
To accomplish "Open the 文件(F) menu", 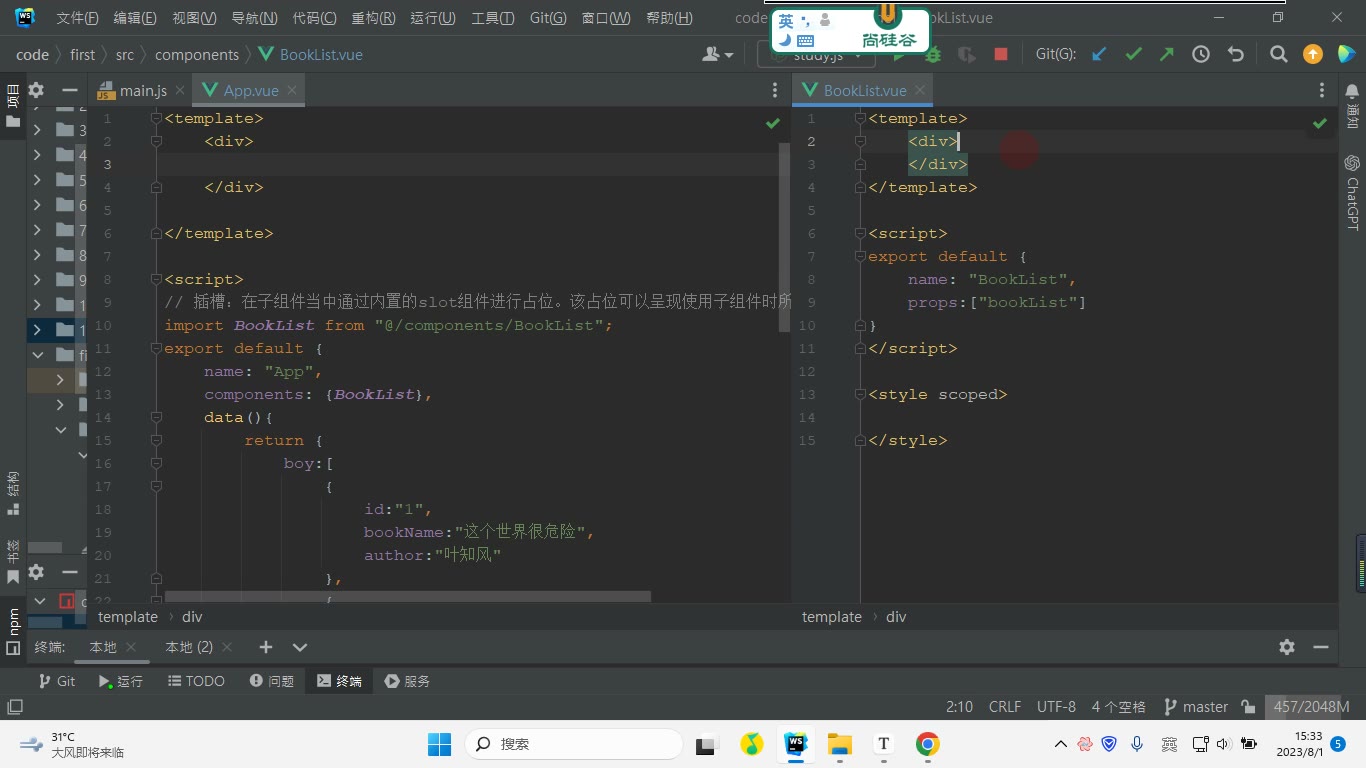I will [x=78, y=18].
